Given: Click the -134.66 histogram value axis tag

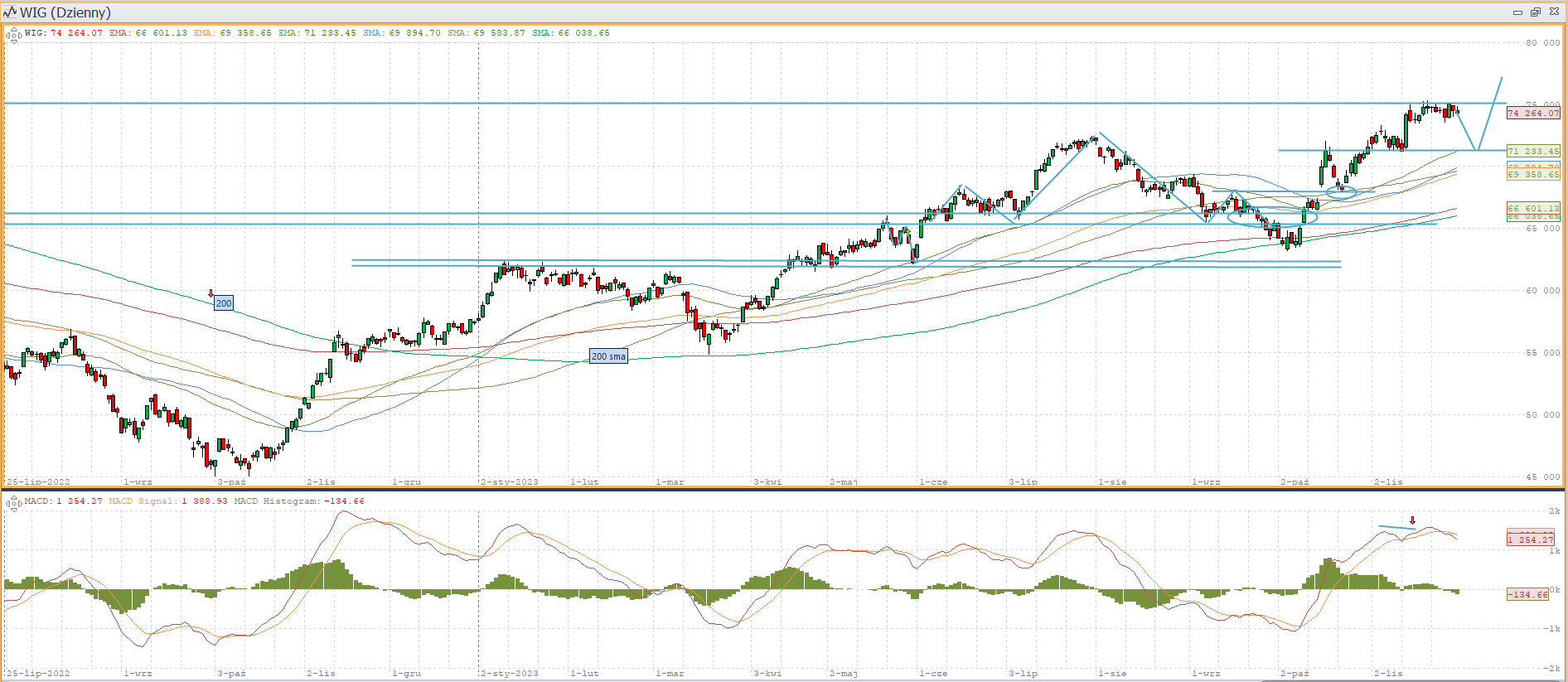Looking at the screenshot, I should tap(1527, 594).
